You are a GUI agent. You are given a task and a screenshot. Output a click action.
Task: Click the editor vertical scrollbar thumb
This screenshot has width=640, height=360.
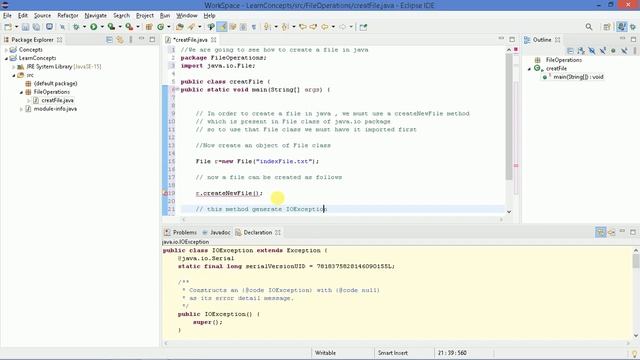509,116
